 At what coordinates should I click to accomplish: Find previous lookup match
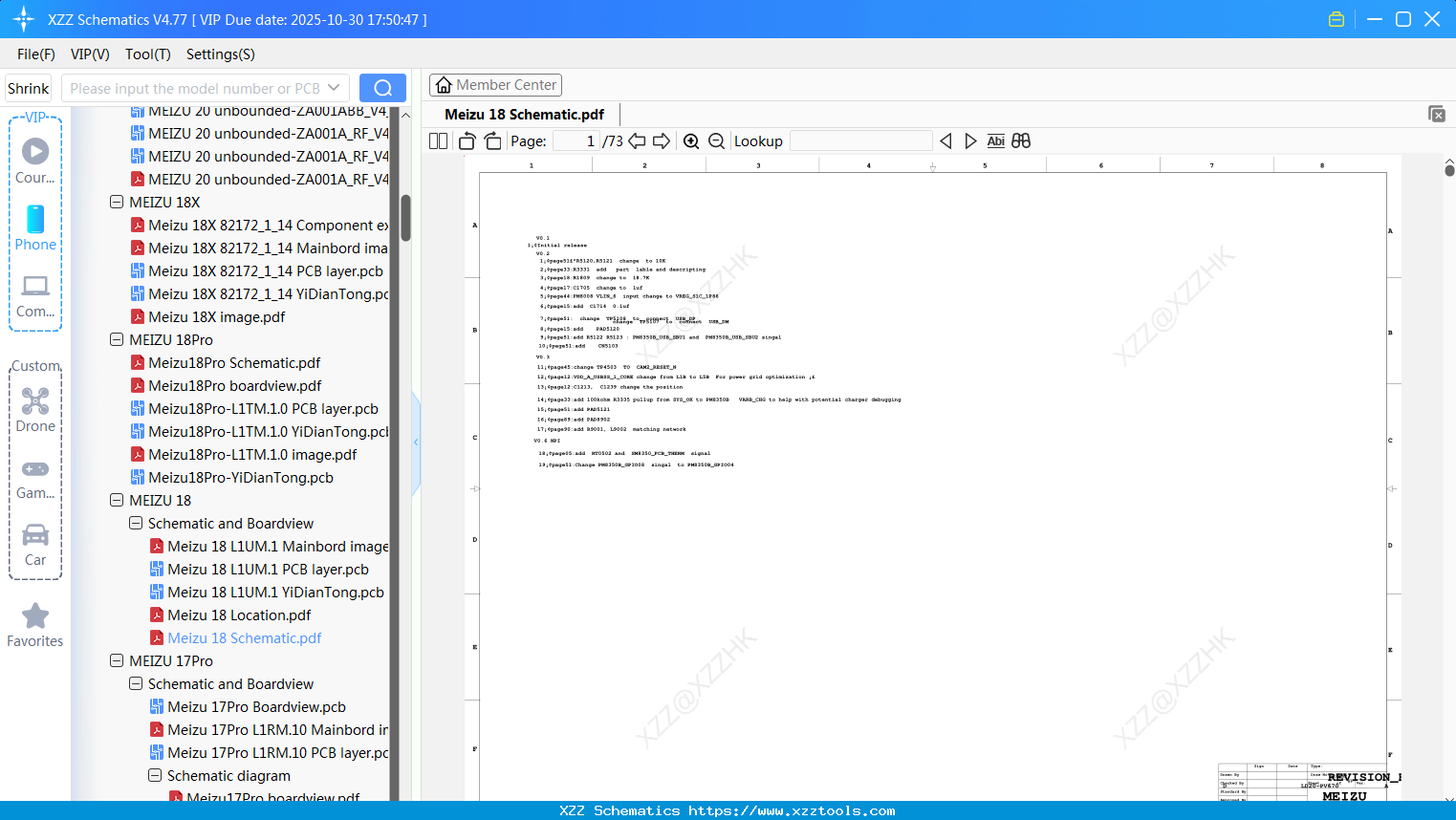point(945,140)
